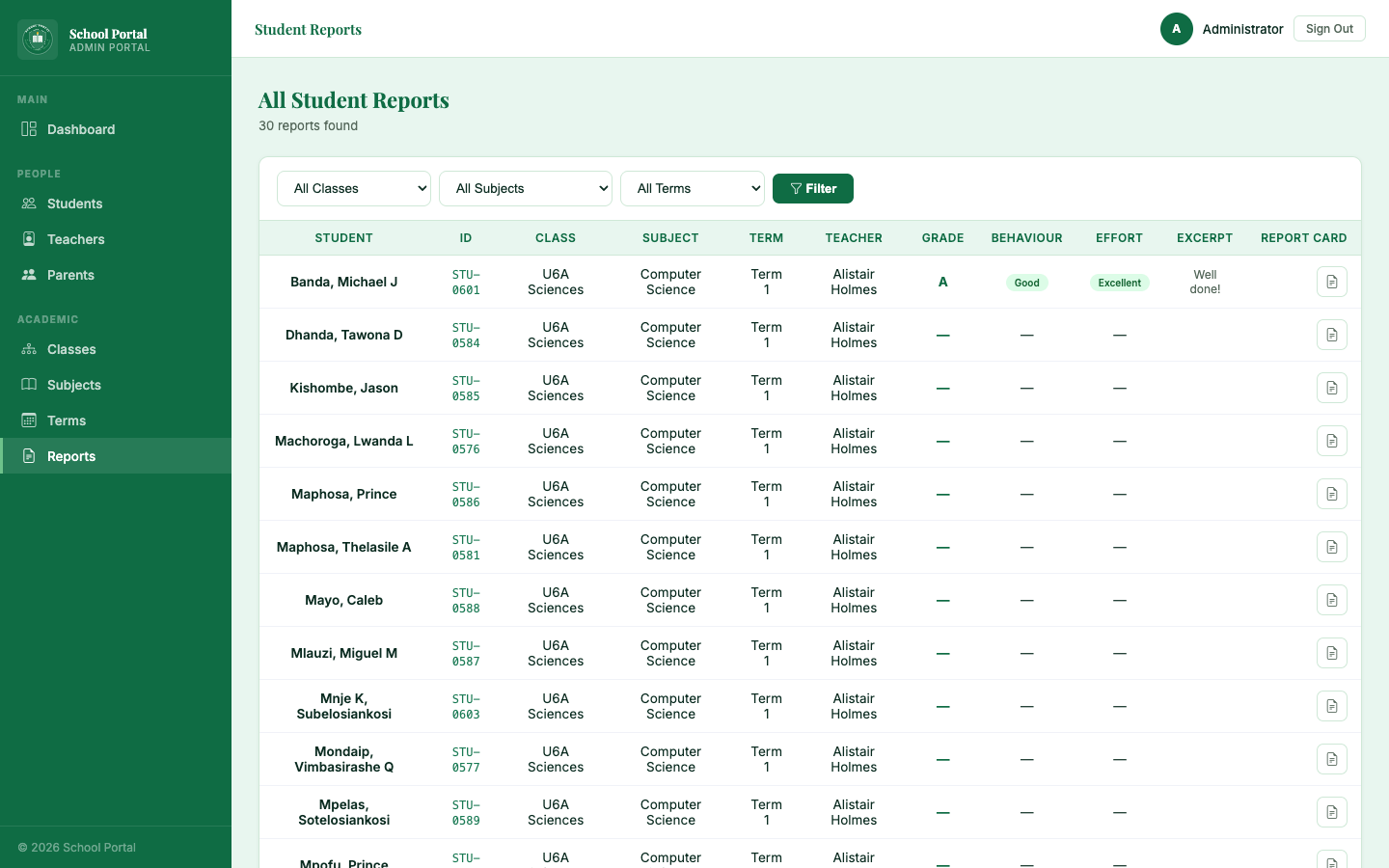
Task: Open Maphosa, Prince report card icon
Action: (x=1331, y=494)
